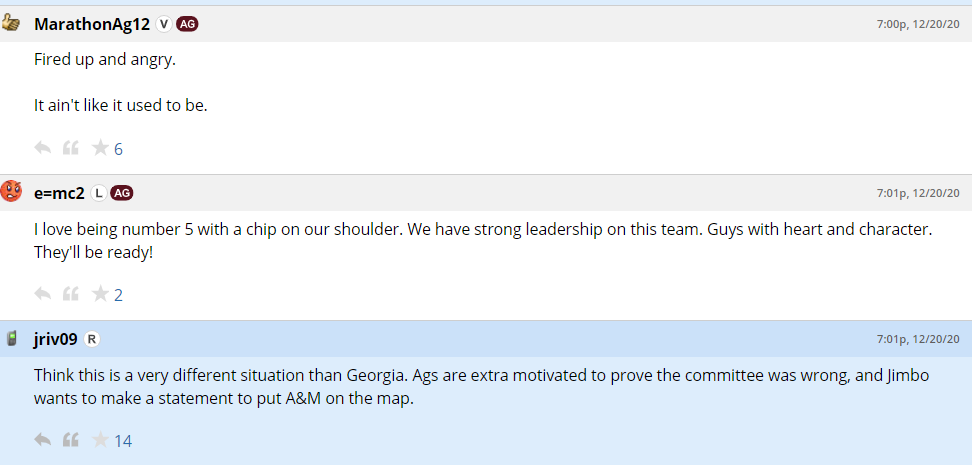This screenshot has width=972, height=465.
Task: Click the L badge next to e=mc2
Action: tap(99, 193)
